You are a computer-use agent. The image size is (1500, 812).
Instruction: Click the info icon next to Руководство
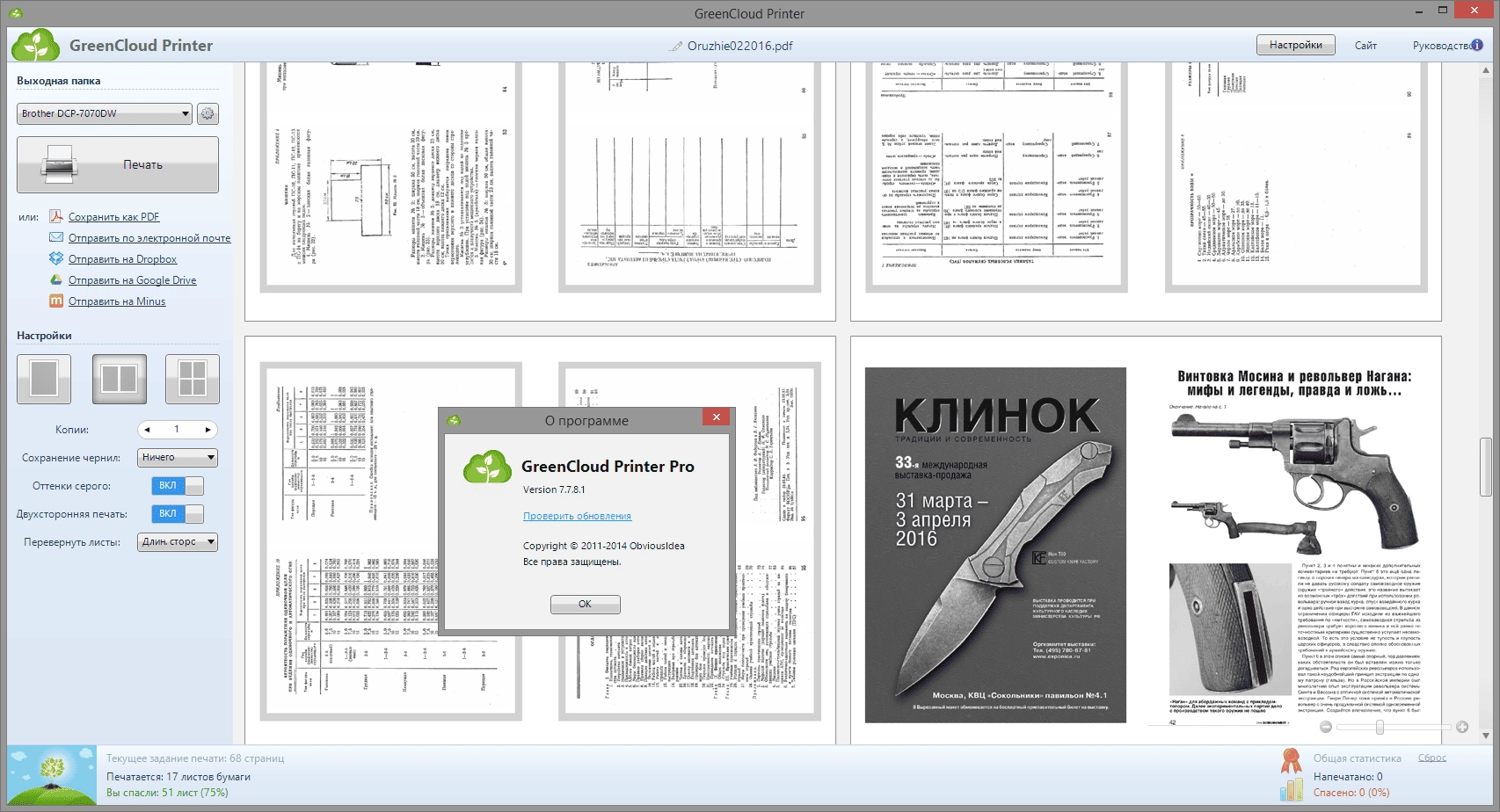1477,45
